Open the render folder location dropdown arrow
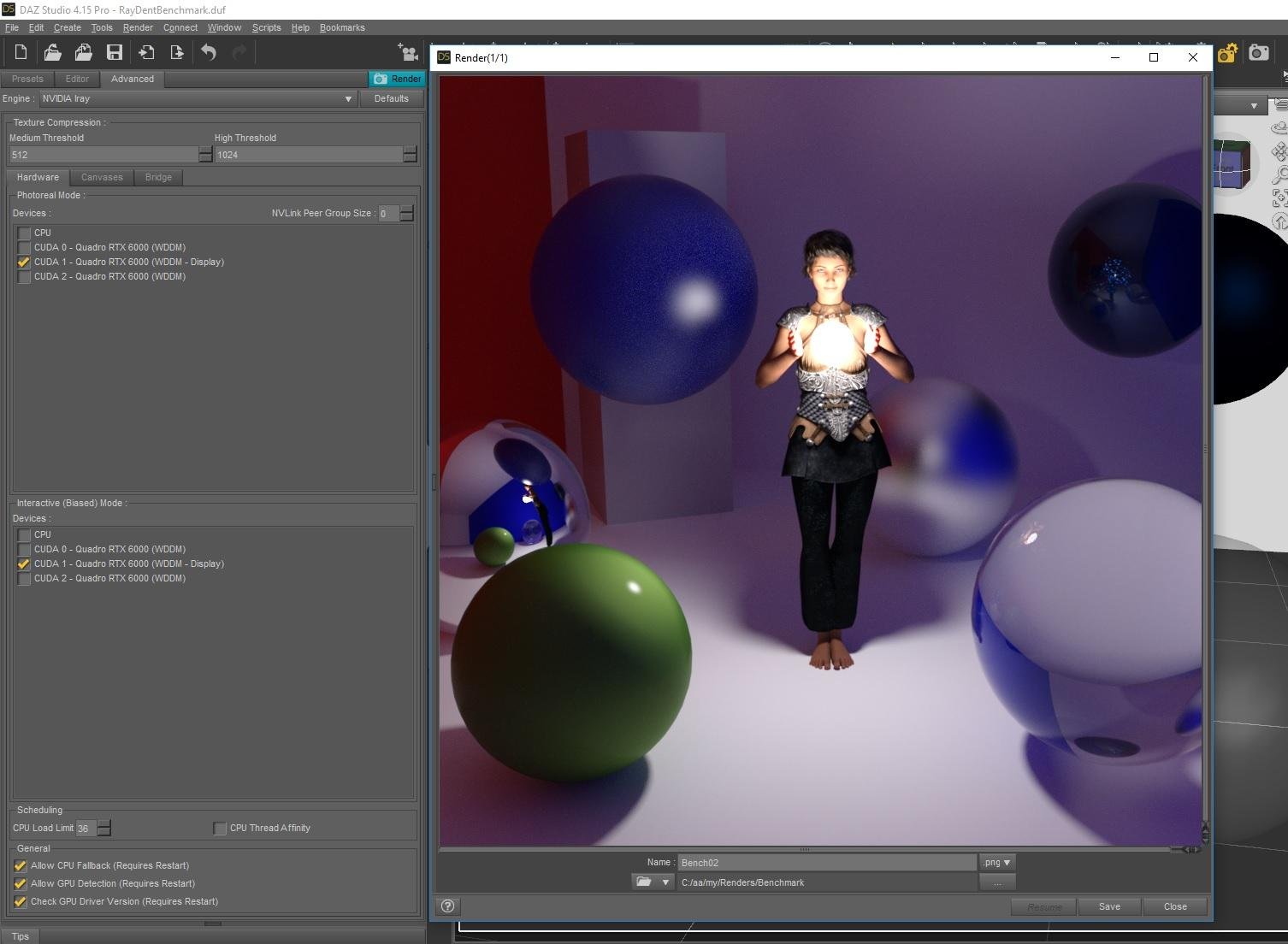Viewport: 1288px width, 944px height. pyautogui.click(x=665, y=882)
